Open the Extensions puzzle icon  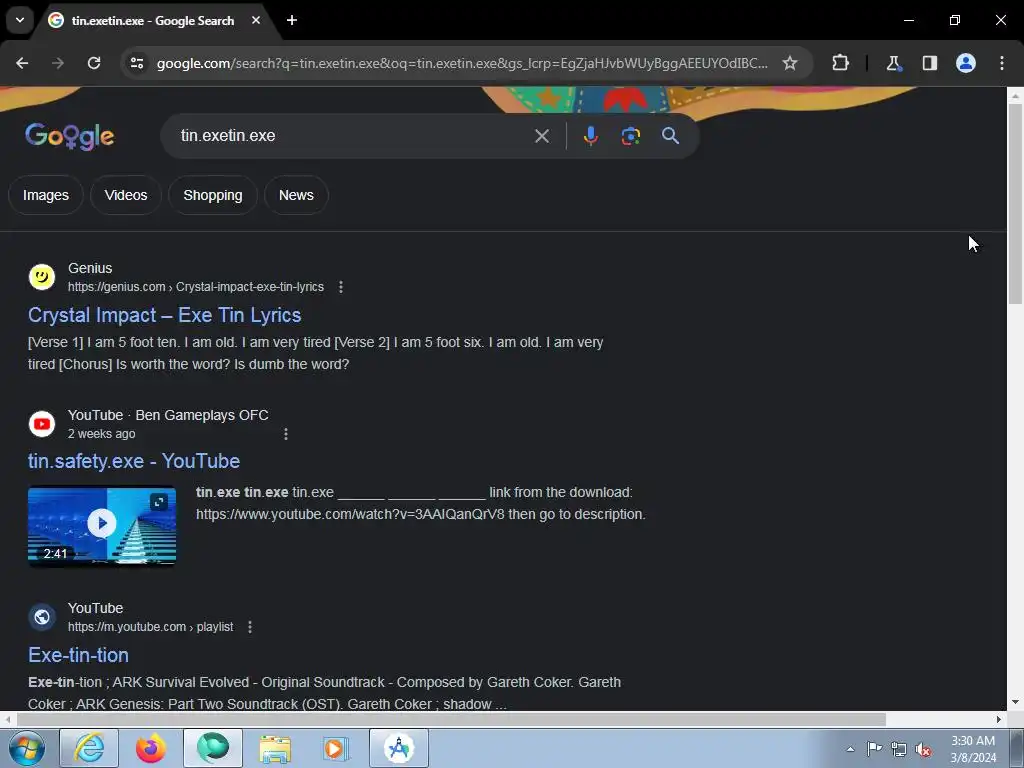[840, 63]
